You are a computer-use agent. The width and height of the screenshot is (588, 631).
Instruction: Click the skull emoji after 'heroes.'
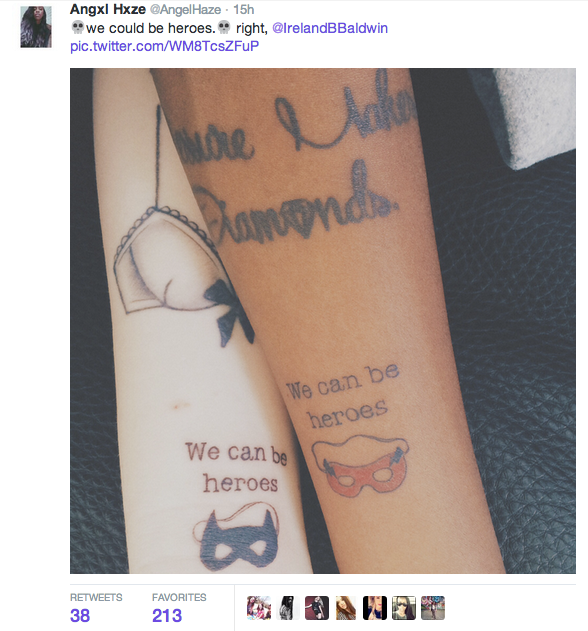[224, 28]
